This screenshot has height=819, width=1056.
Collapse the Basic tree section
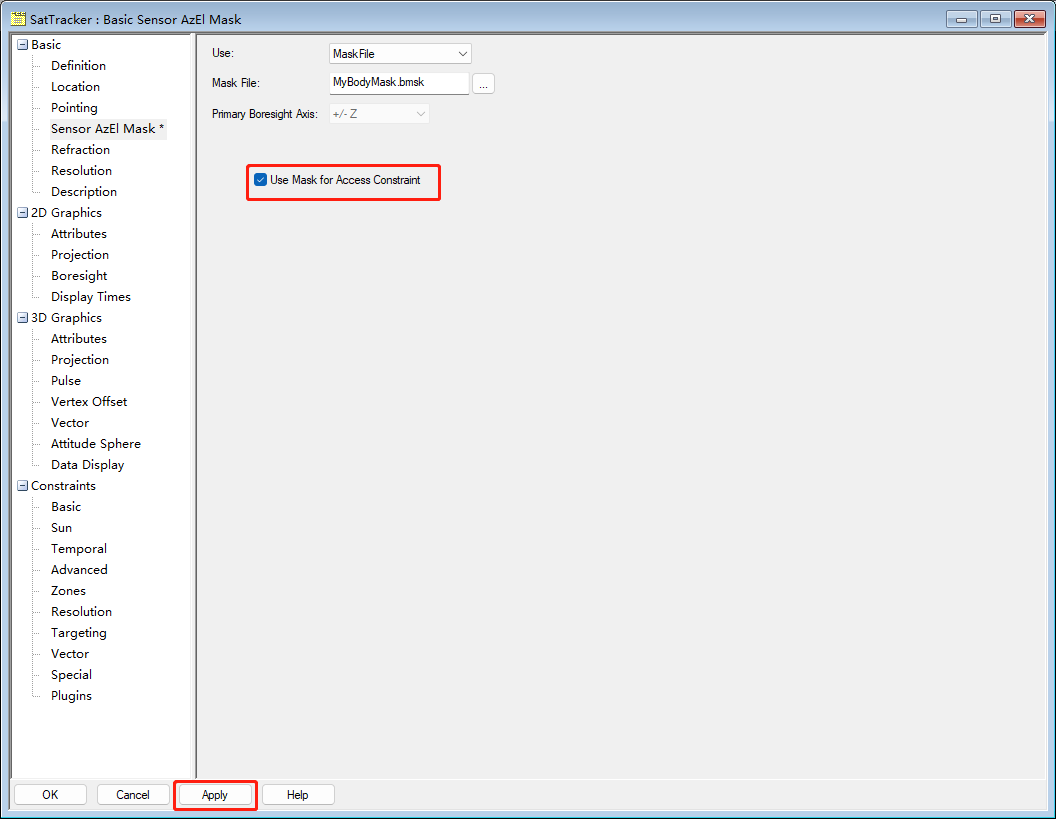(22, 45)
